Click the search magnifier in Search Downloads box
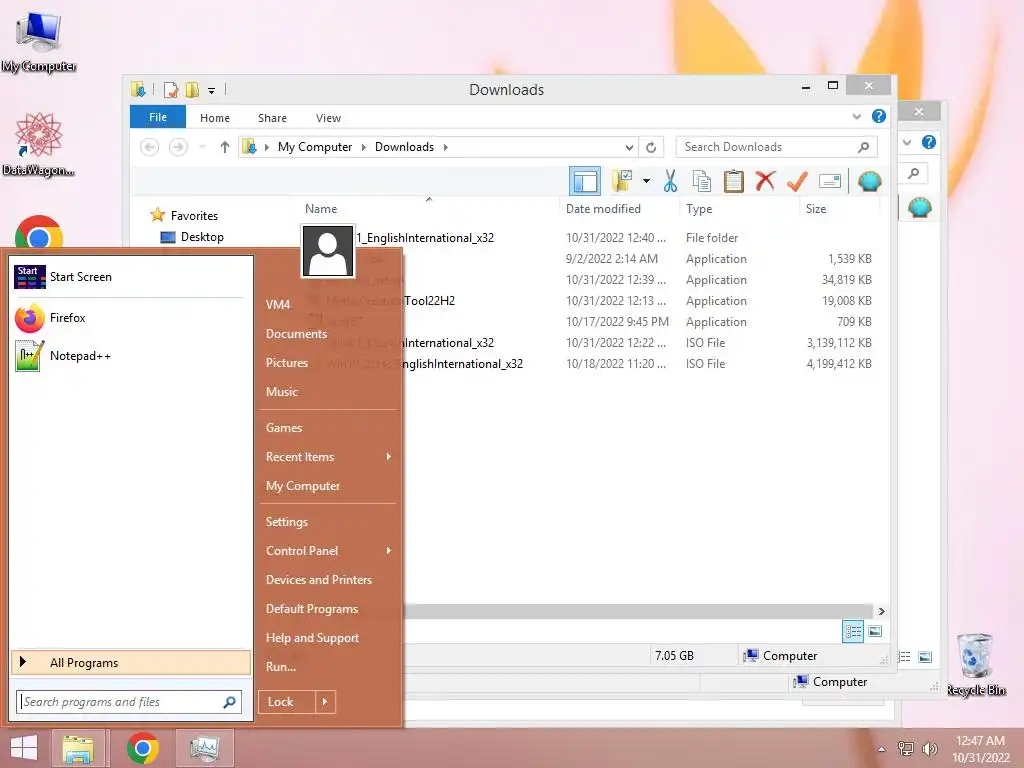This screenshot has height=768, width=1024. (x=863, y=147)
